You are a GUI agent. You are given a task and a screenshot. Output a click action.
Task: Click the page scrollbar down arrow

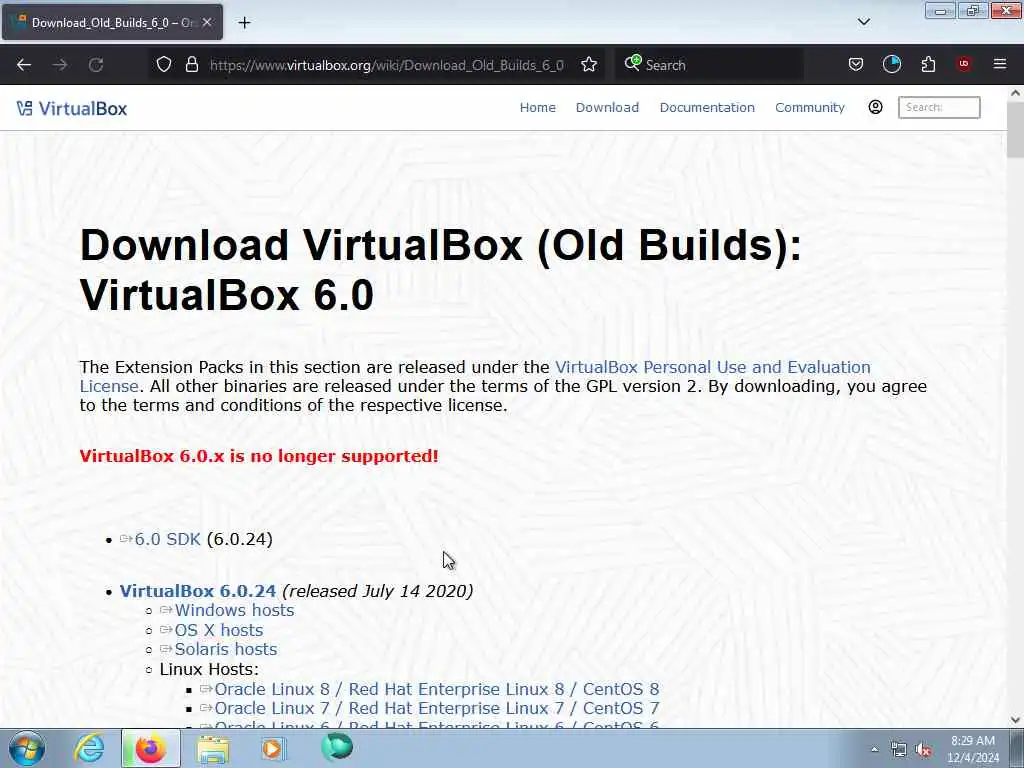click(1015, 720)
